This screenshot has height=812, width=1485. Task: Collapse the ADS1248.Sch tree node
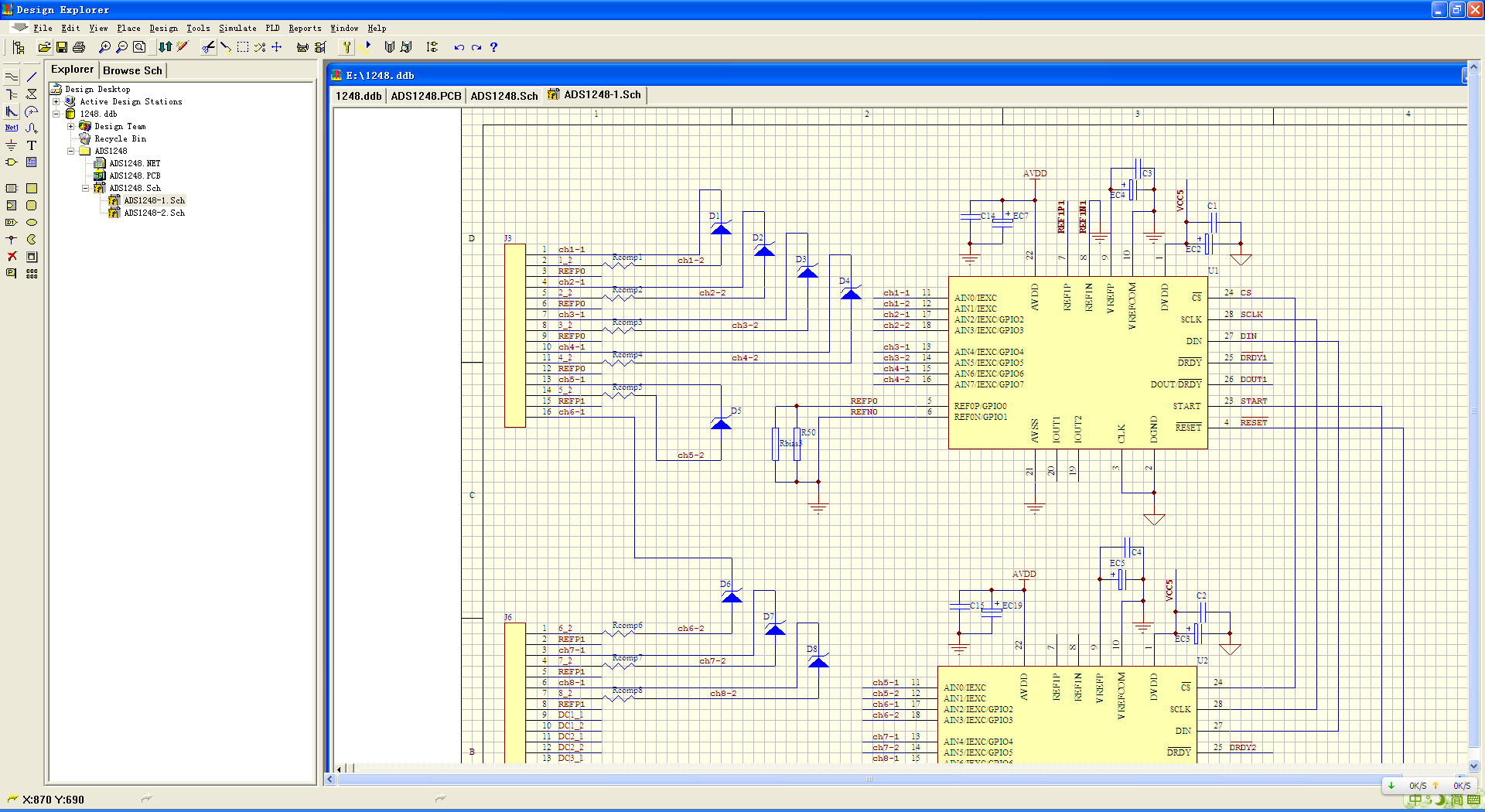pos(85,188)
